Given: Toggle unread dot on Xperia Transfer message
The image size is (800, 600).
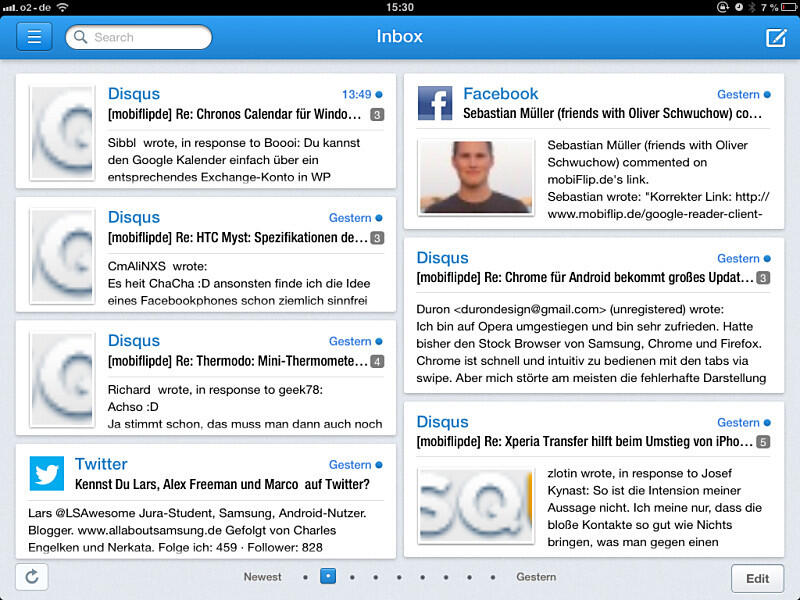Looking at the screenshot, I should click(767, 422).
